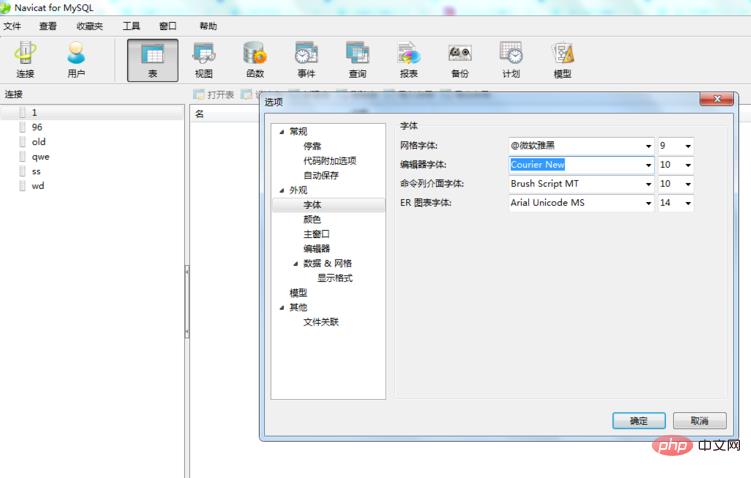Click the 打开表 (Open Table) icon
This screenshot has height=478, width=751.
tap(198, 94)
